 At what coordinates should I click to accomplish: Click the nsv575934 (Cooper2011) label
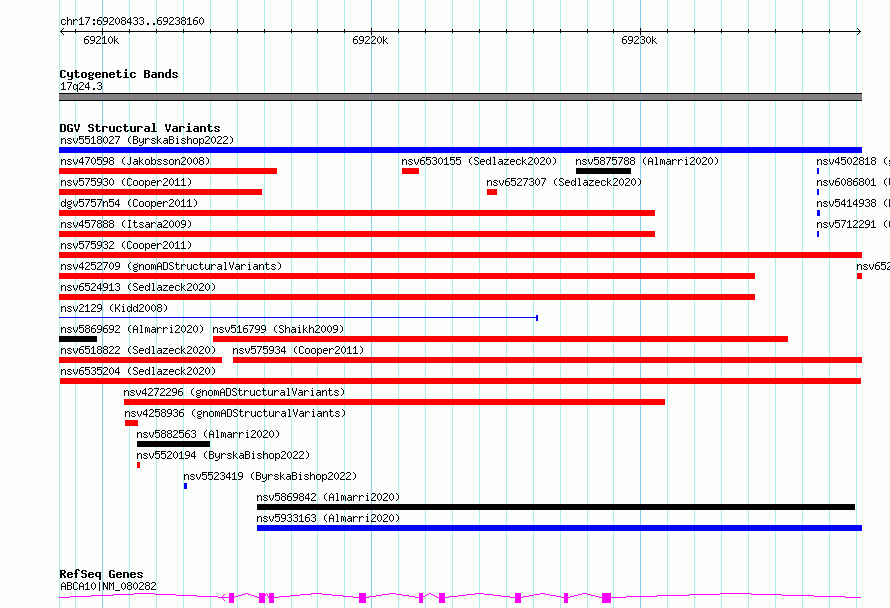coord(298,350)
